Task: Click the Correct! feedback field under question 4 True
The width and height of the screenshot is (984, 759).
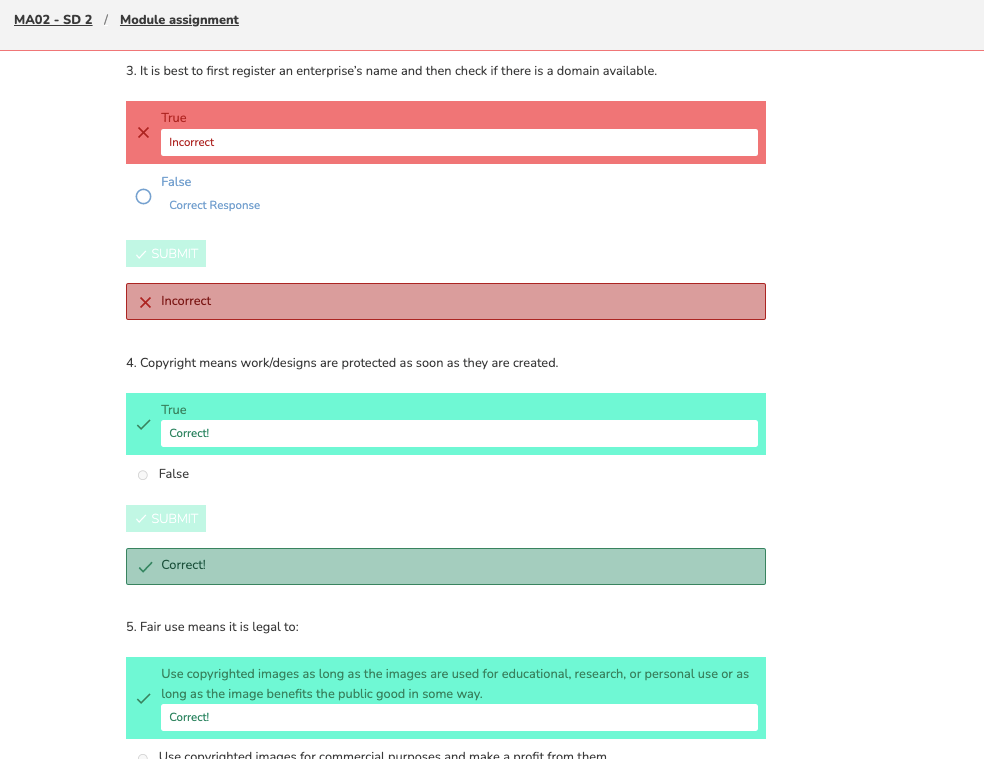Action: tap(459, 434)
